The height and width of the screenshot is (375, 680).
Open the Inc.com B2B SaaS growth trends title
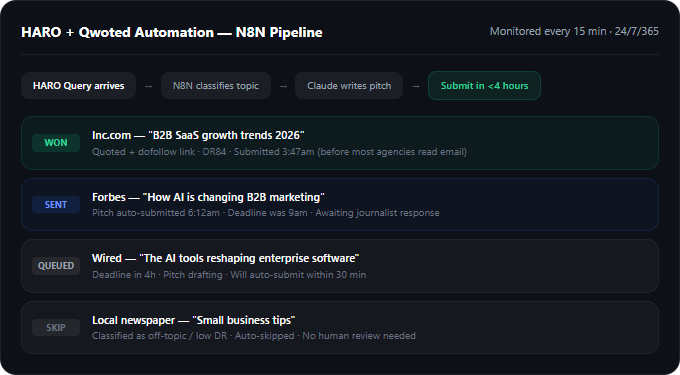point(198,135)
